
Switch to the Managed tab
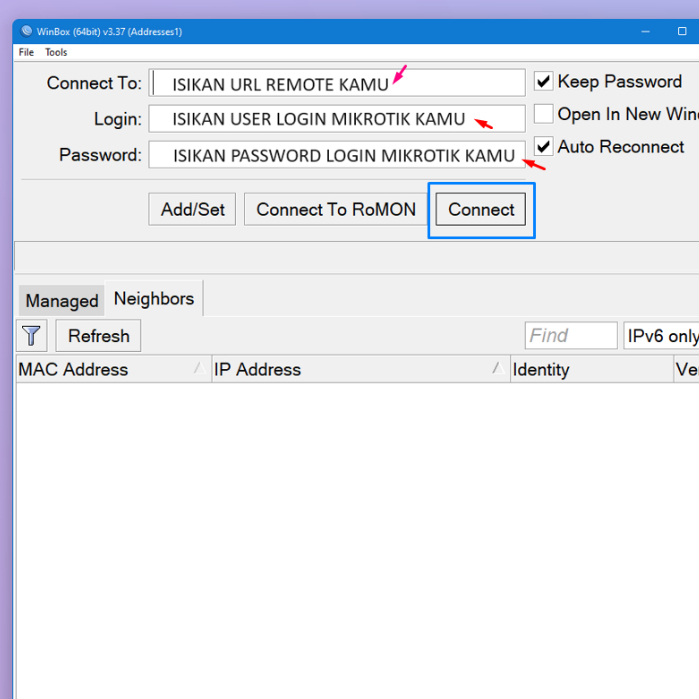click(62, 301)
